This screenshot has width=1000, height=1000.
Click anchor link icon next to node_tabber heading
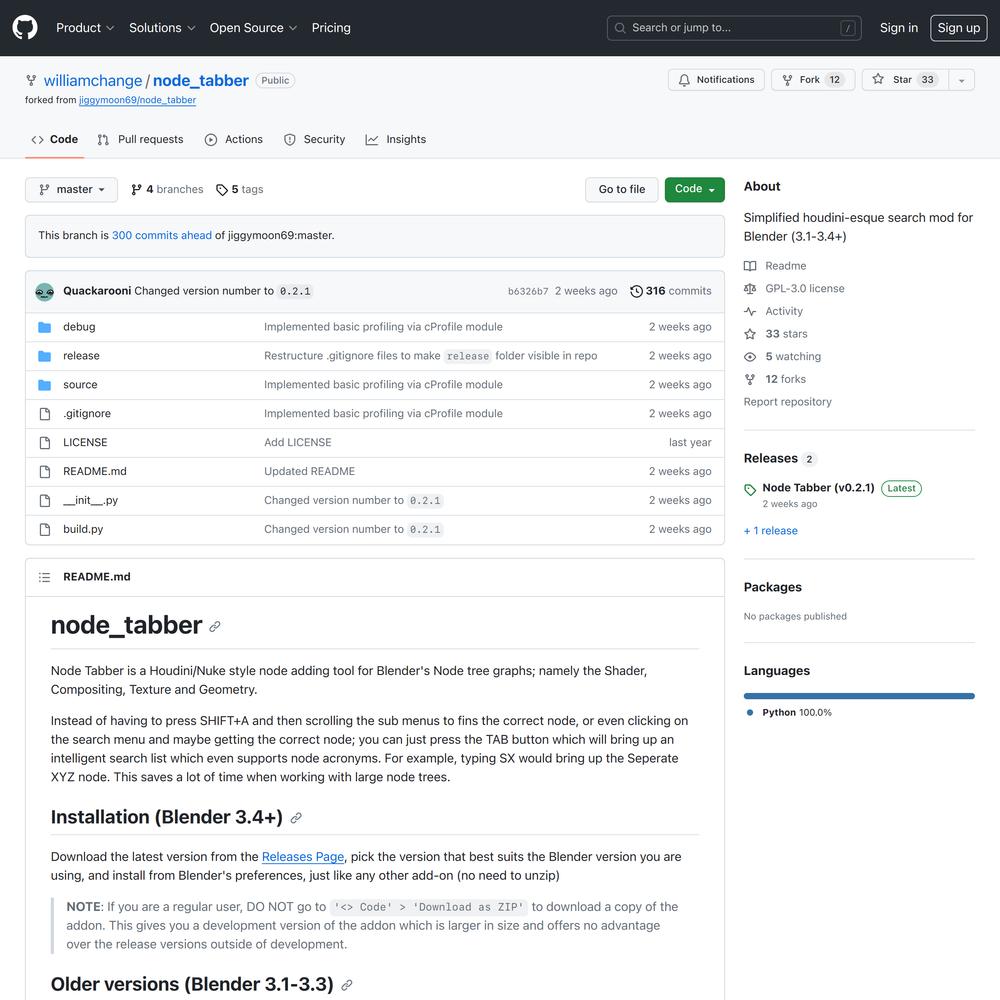(x=215, y=626)
